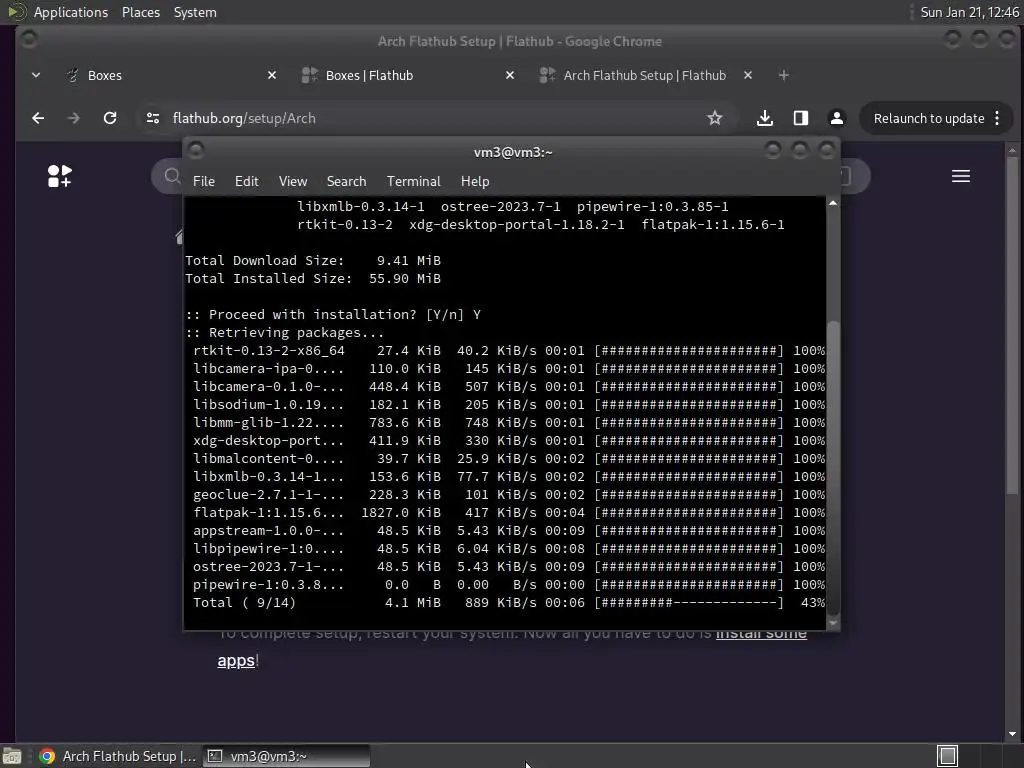
Task: Click the page scrollbar down arrow
Action: tap(1012, 734)
